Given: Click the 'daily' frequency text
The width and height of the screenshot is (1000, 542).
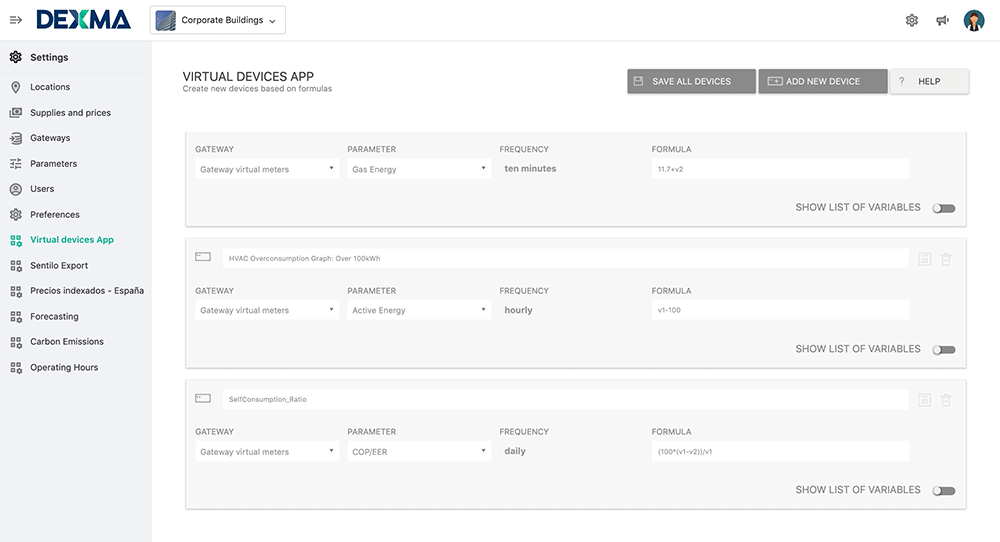Looking at the screenshot, I should click(x=515, y=451).
